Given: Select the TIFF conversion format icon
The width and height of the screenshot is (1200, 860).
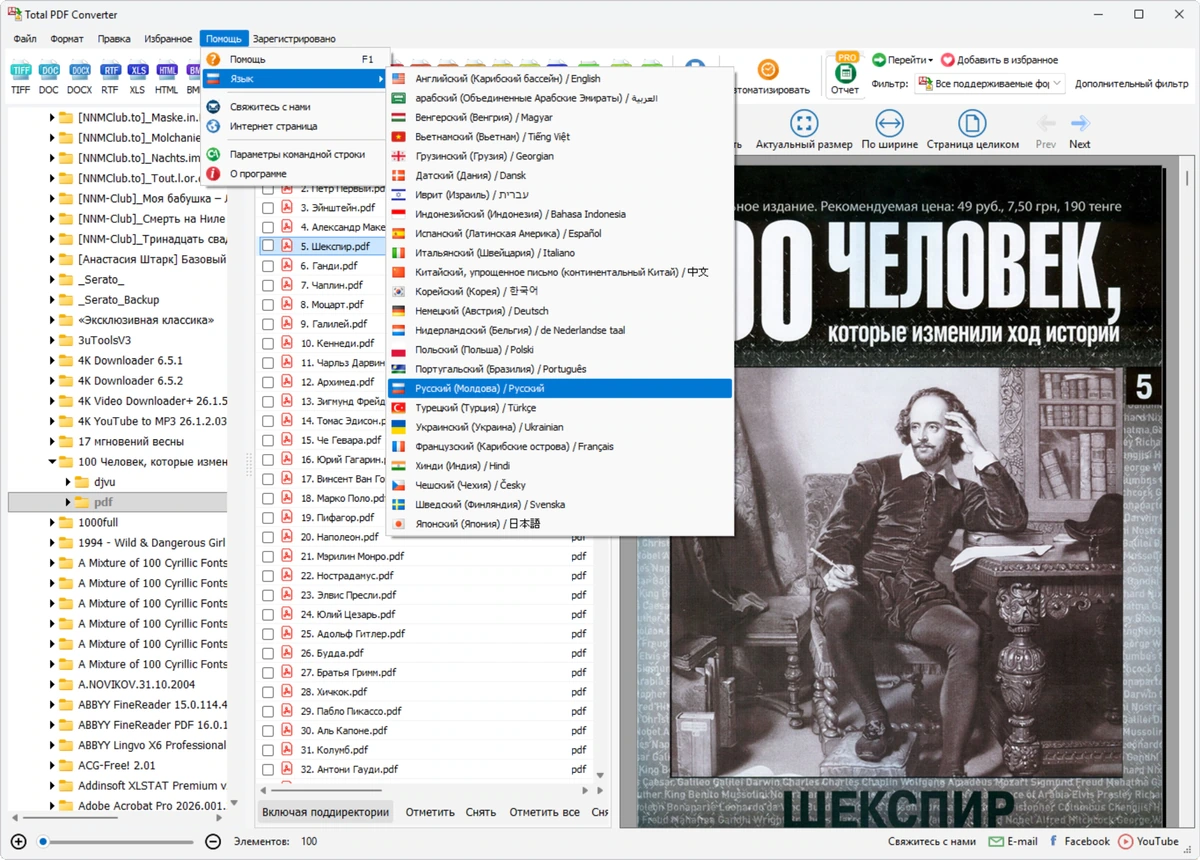Looking at the screenshot, I should tap(20, 71).
